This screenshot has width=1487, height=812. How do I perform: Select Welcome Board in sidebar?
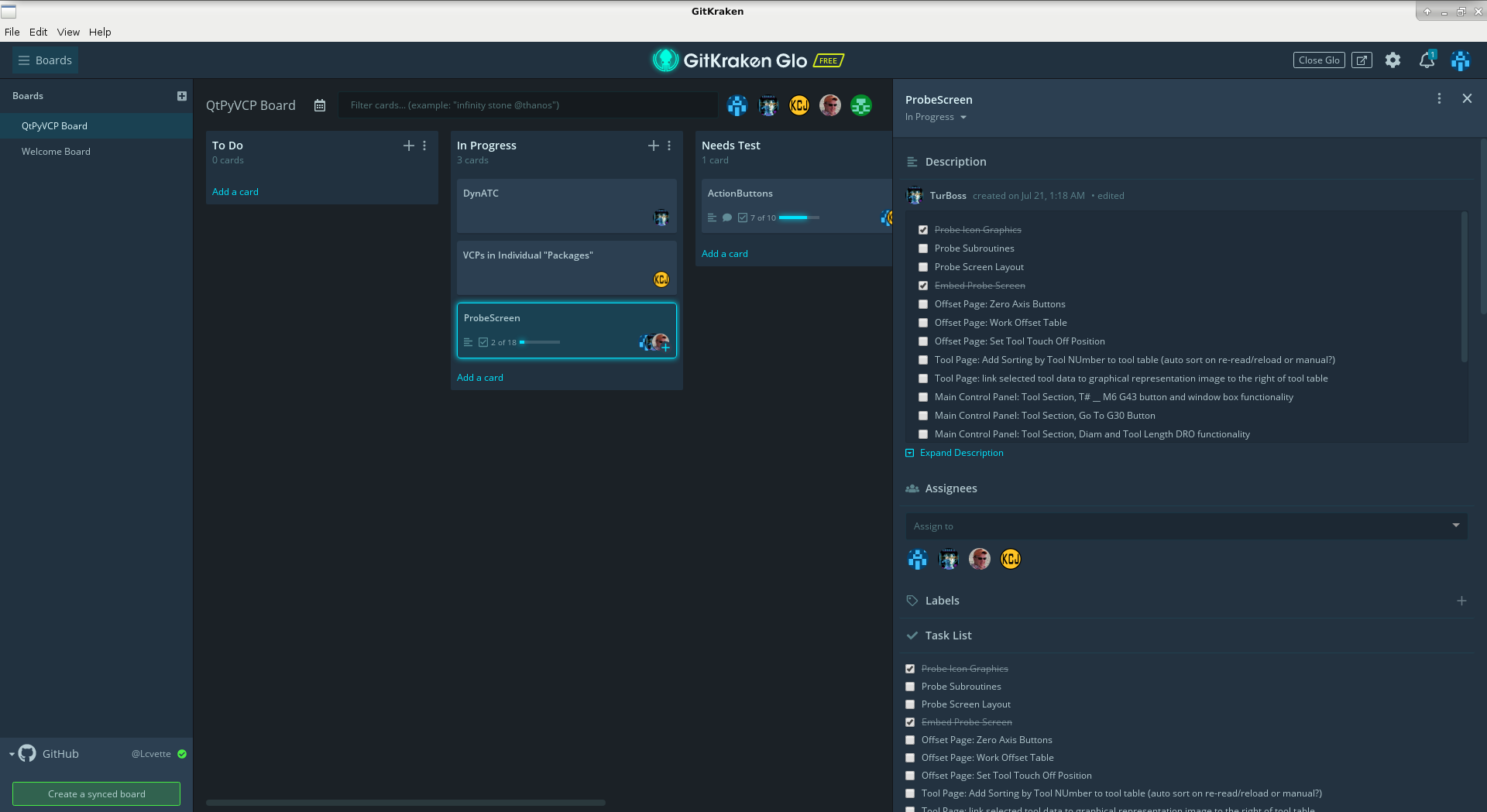[x=96, y=152]
